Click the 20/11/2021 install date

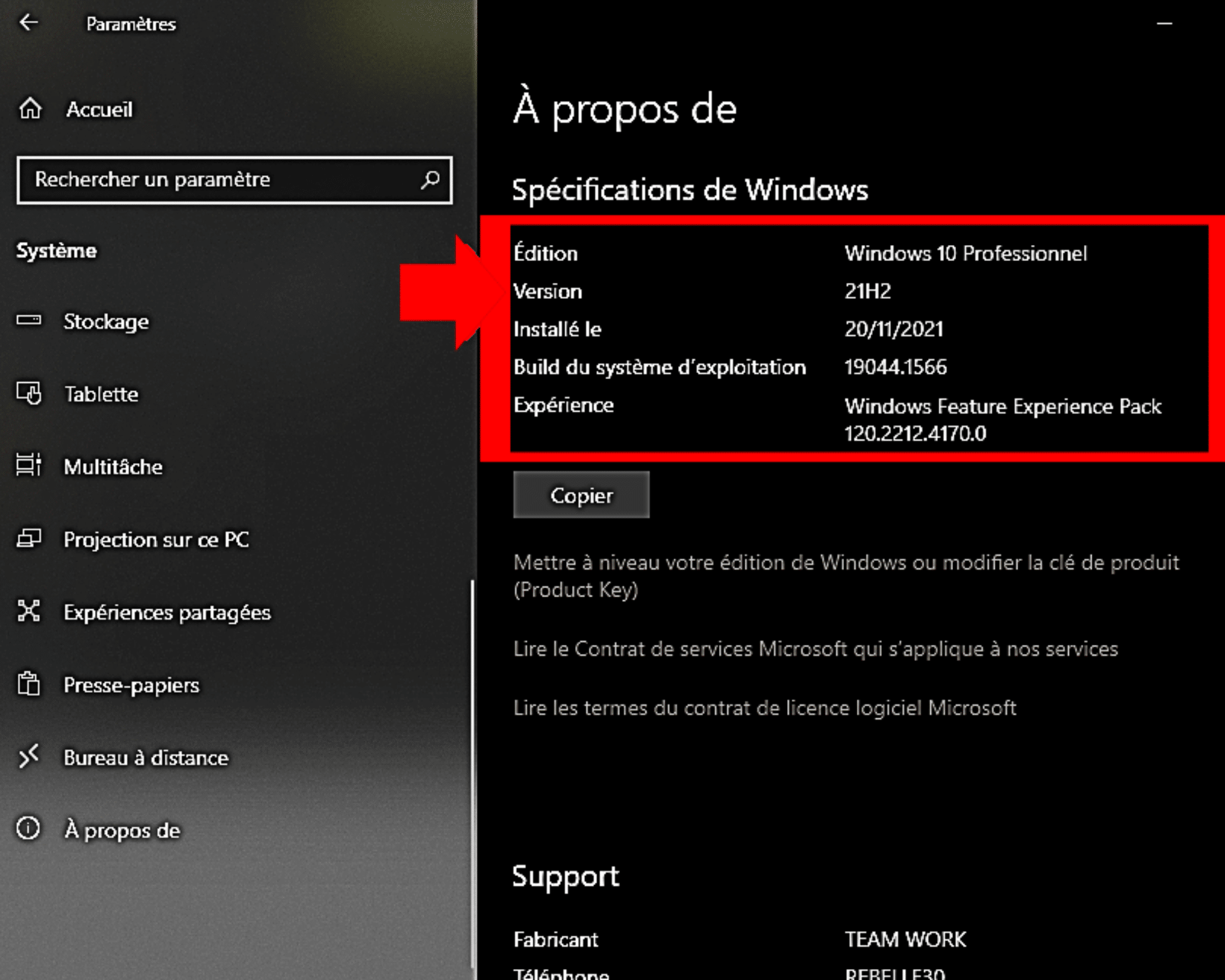(894, 330)
